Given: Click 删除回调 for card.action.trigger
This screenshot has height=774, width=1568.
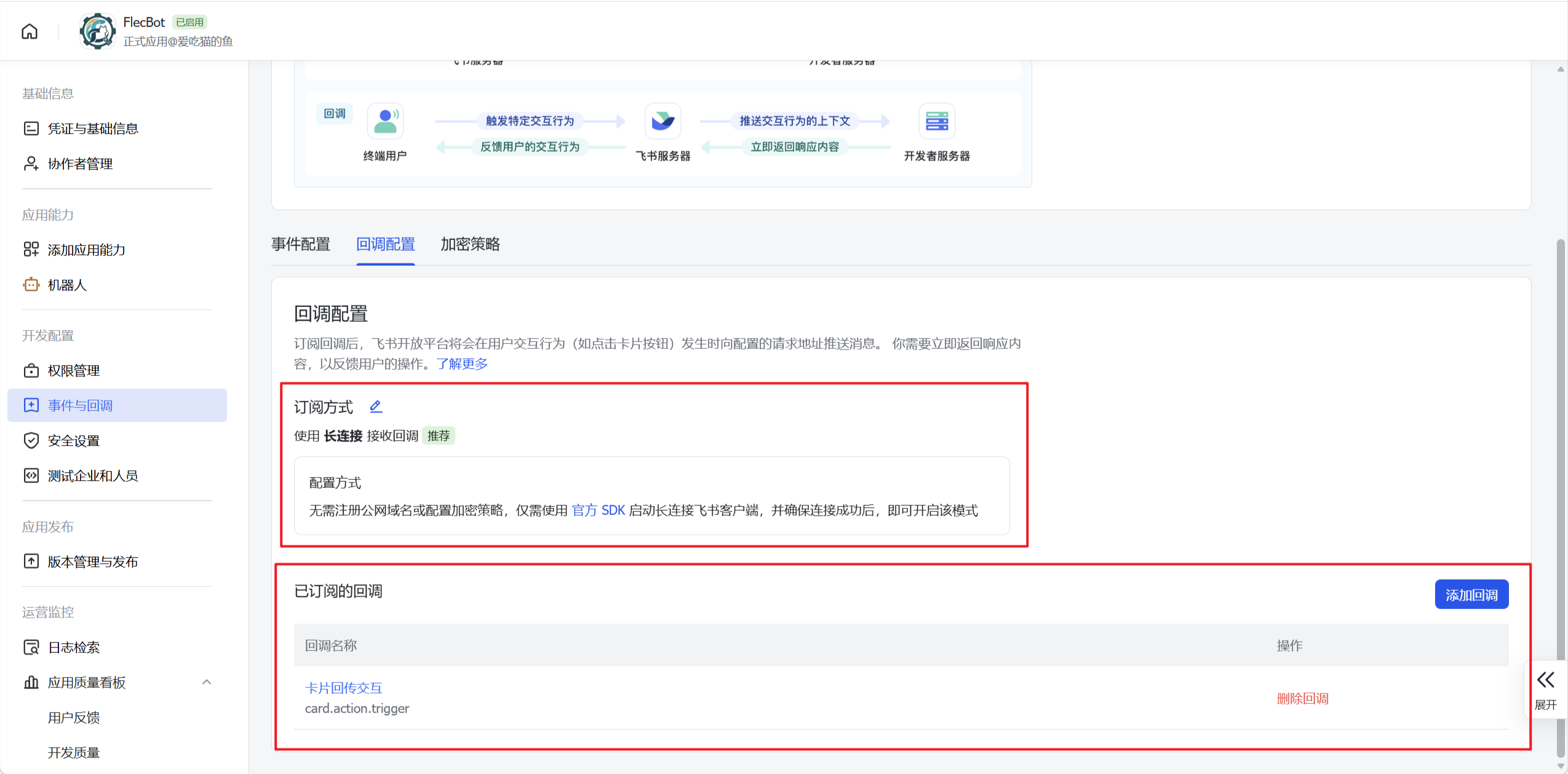Looking at the screenshot, I should [1302, 698].
